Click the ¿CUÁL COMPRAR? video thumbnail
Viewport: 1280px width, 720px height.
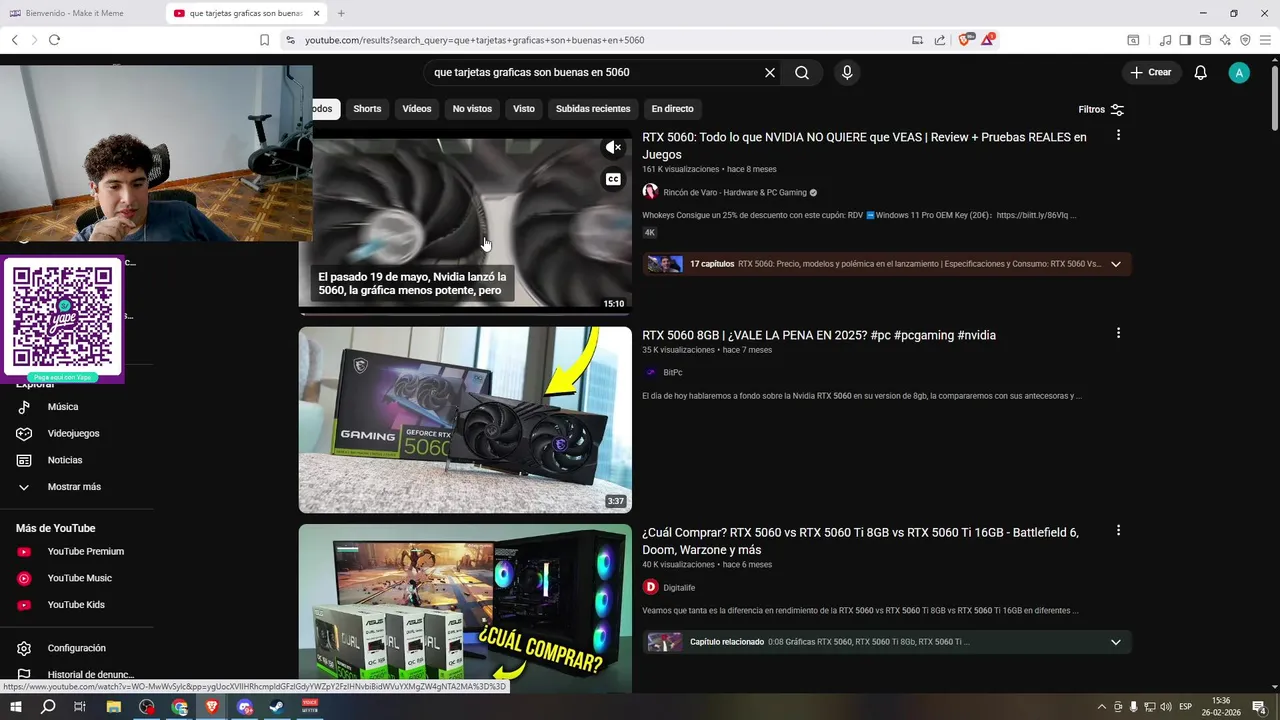click(465, 608)
